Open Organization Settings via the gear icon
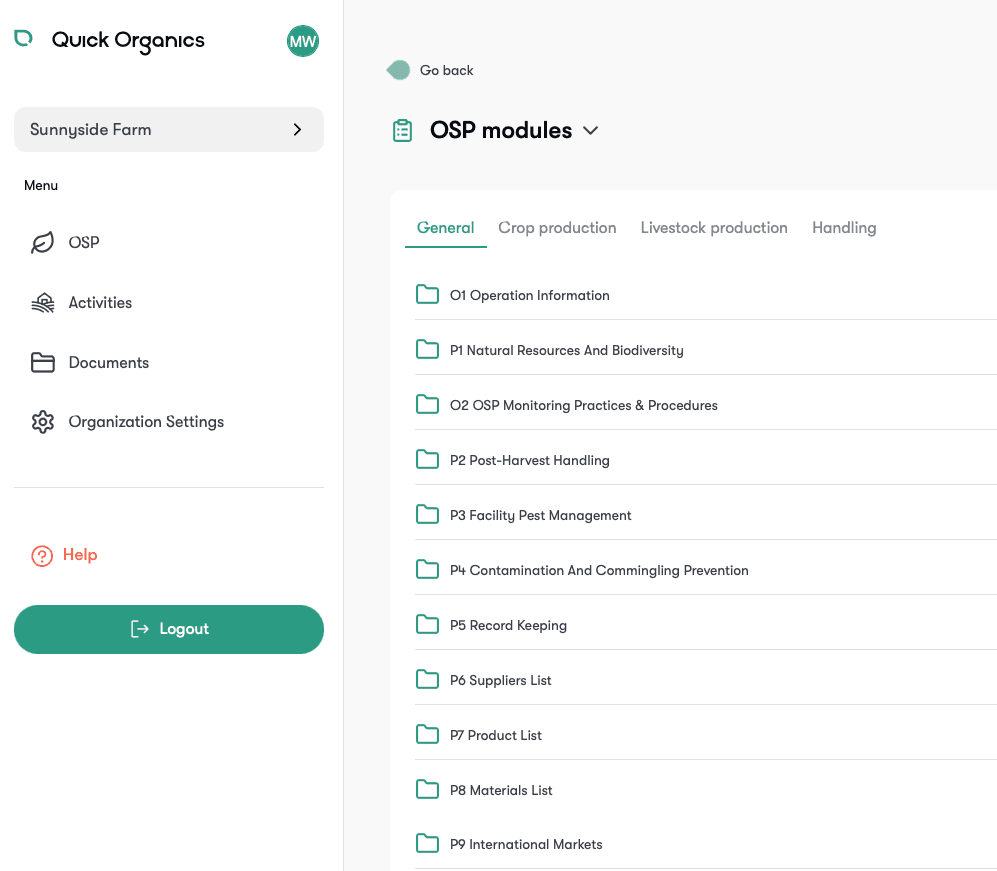The image size is (997, 871). [x=41, y=421]
